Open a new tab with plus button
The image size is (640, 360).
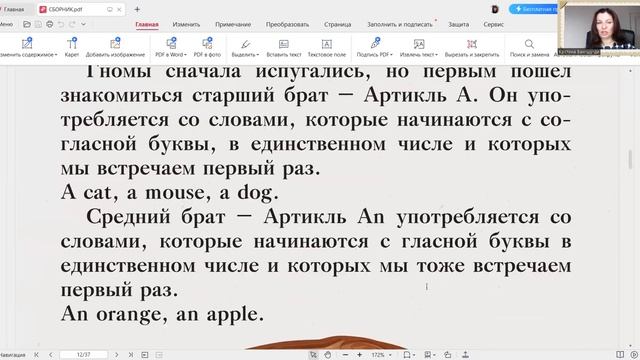[x=137, y=9]
